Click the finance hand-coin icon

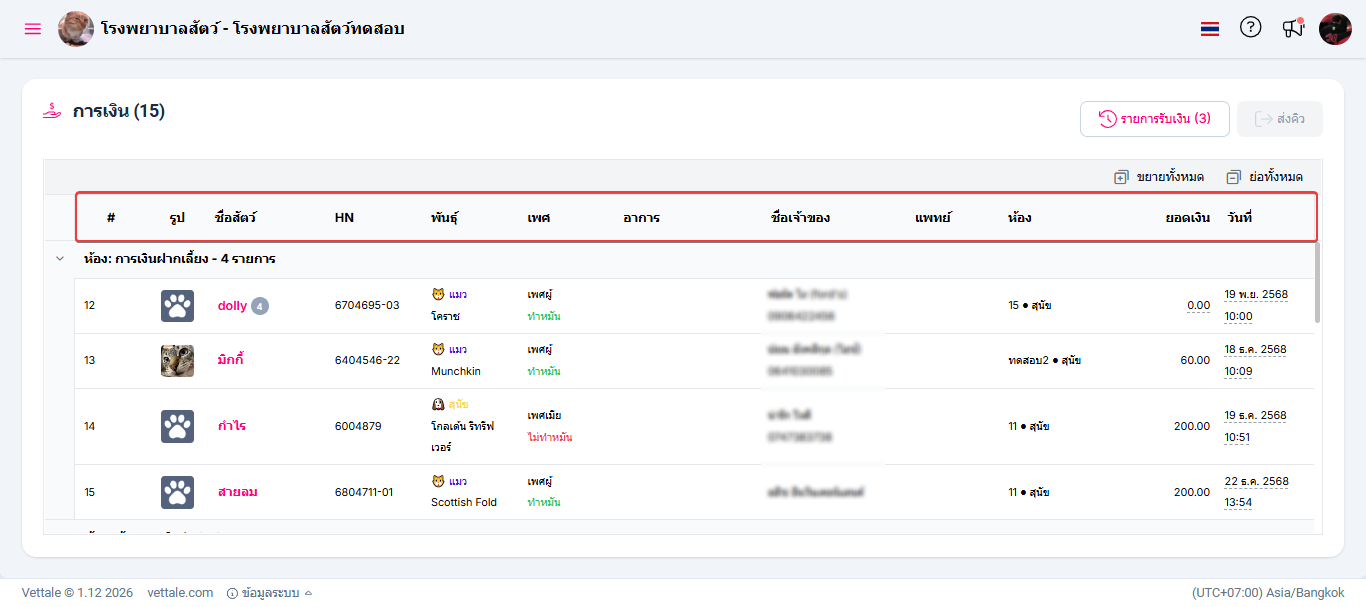click(x=52, y=111)
